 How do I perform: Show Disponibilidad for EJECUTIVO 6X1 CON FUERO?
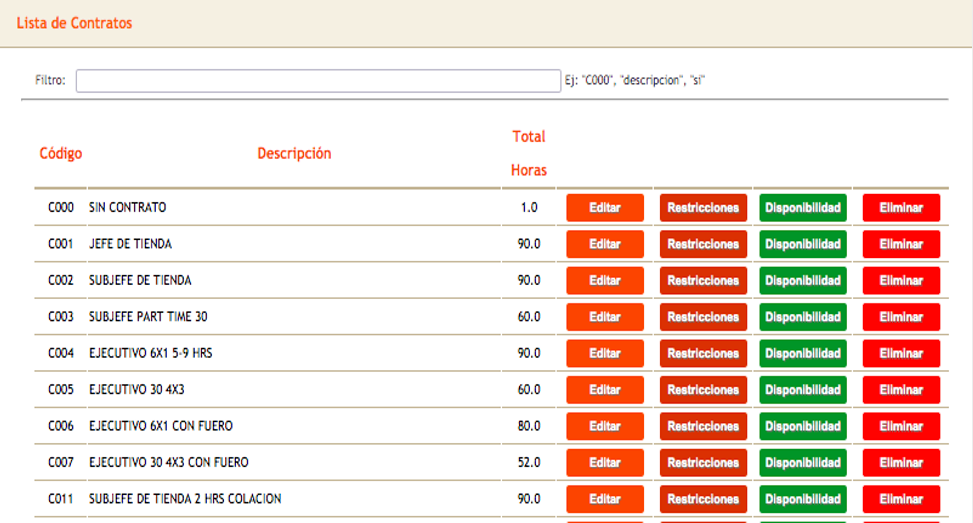click(802, 426)
